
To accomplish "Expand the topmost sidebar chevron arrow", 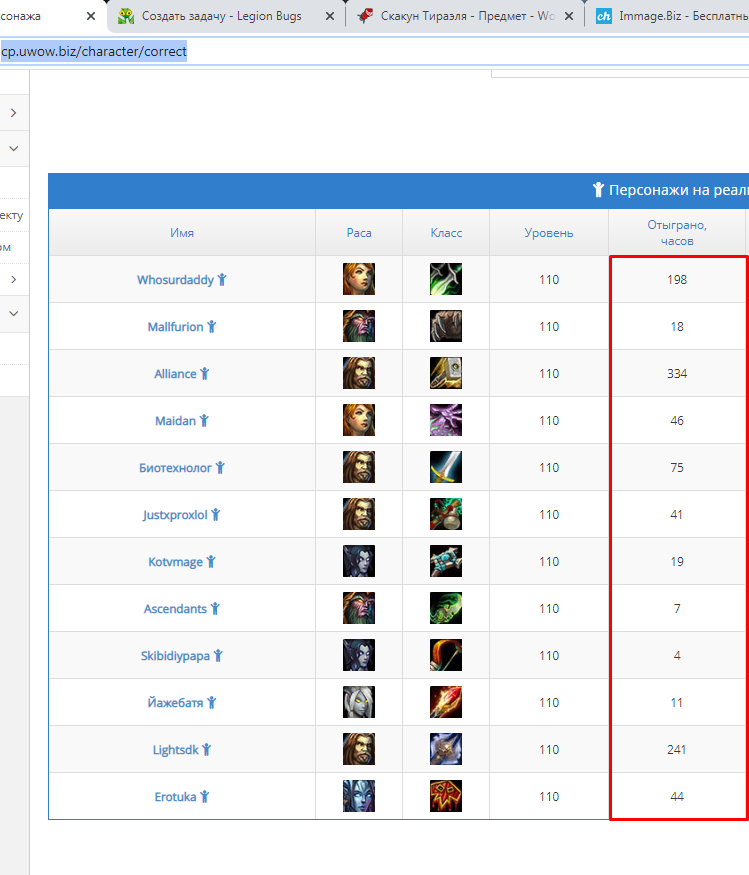I will [13, 113].
